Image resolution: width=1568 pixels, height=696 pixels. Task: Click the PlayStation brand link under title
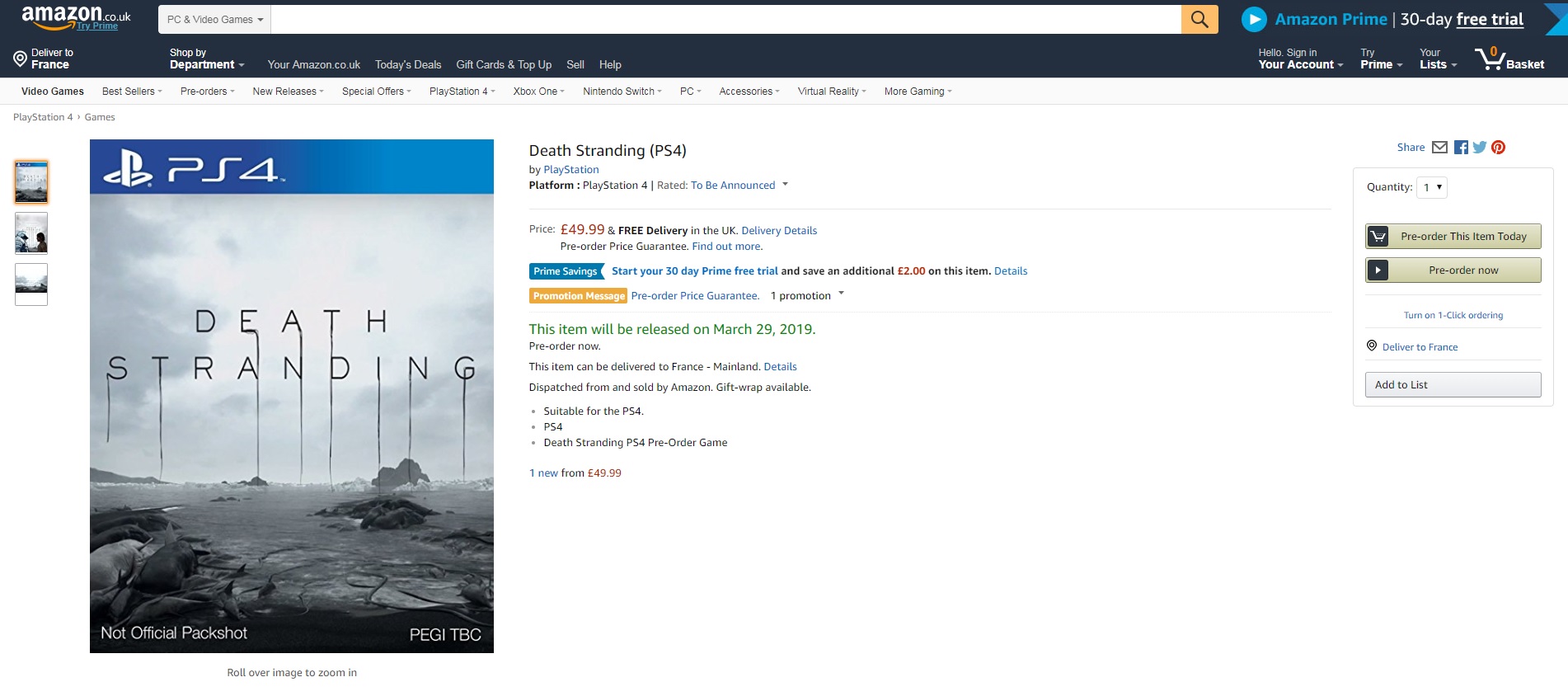click(x=571, y=170)
